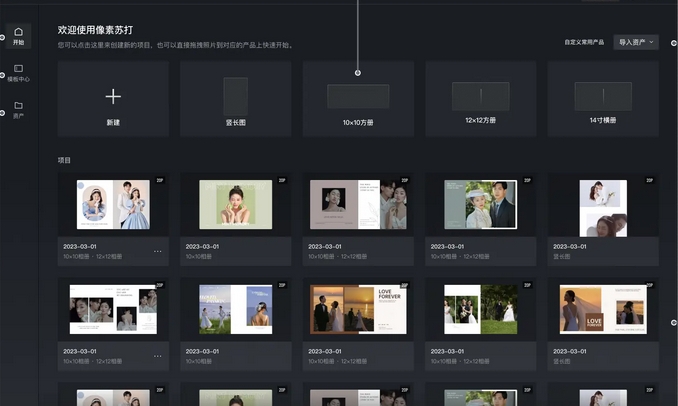Select the 12×12方册 album preset
This screenshot has width=678, height=406.
[x=480, y=97]
